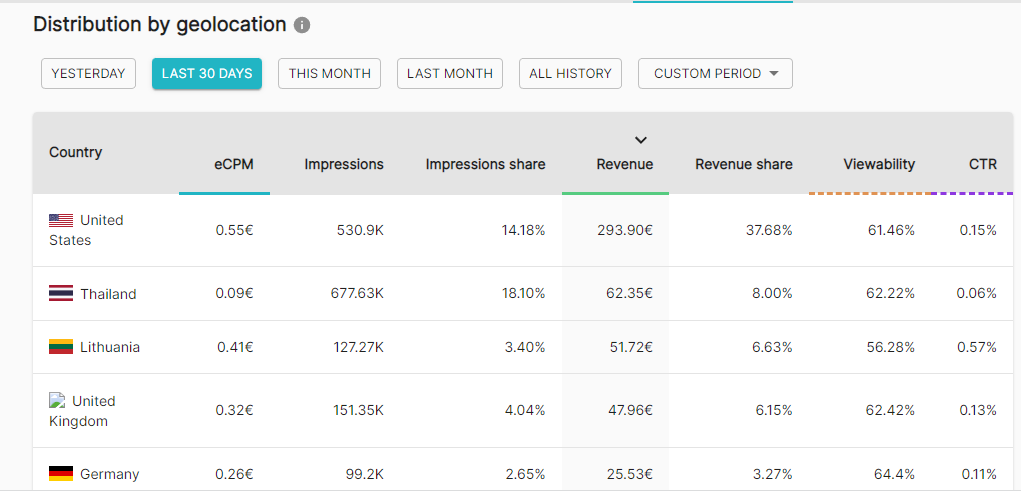Click the Germany flag icon
Screen dimensions: 1021x496
[x=61, y=474]
